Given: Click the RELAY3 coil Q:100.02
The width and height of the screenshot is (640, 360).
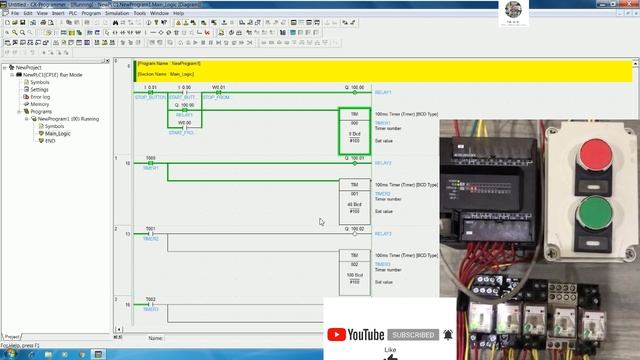Looking at the screenshot, I should click(x=355, y=234).
